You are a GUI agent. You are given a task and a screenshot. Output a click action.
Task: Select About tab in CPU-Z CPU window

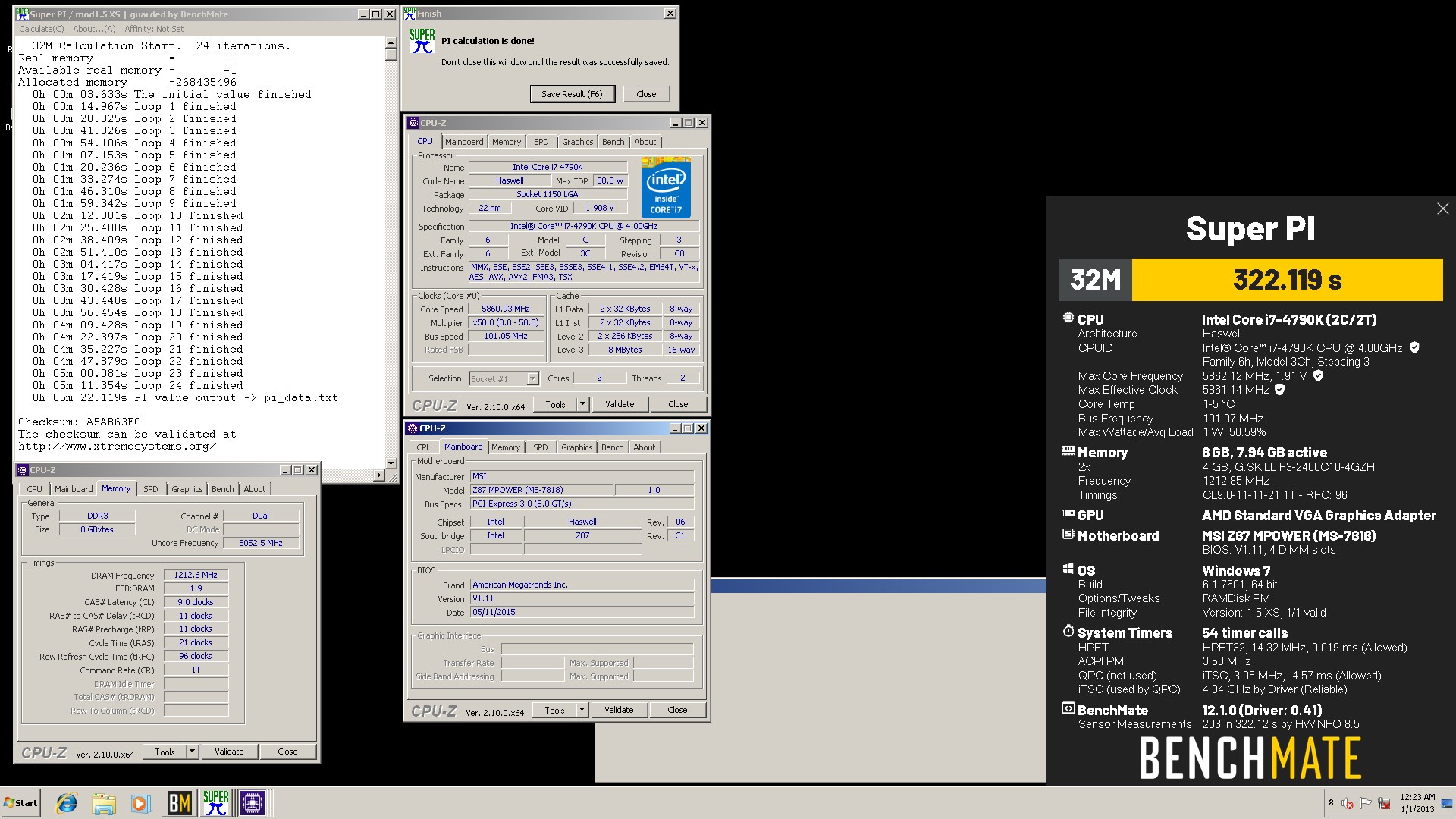[645, 142]
